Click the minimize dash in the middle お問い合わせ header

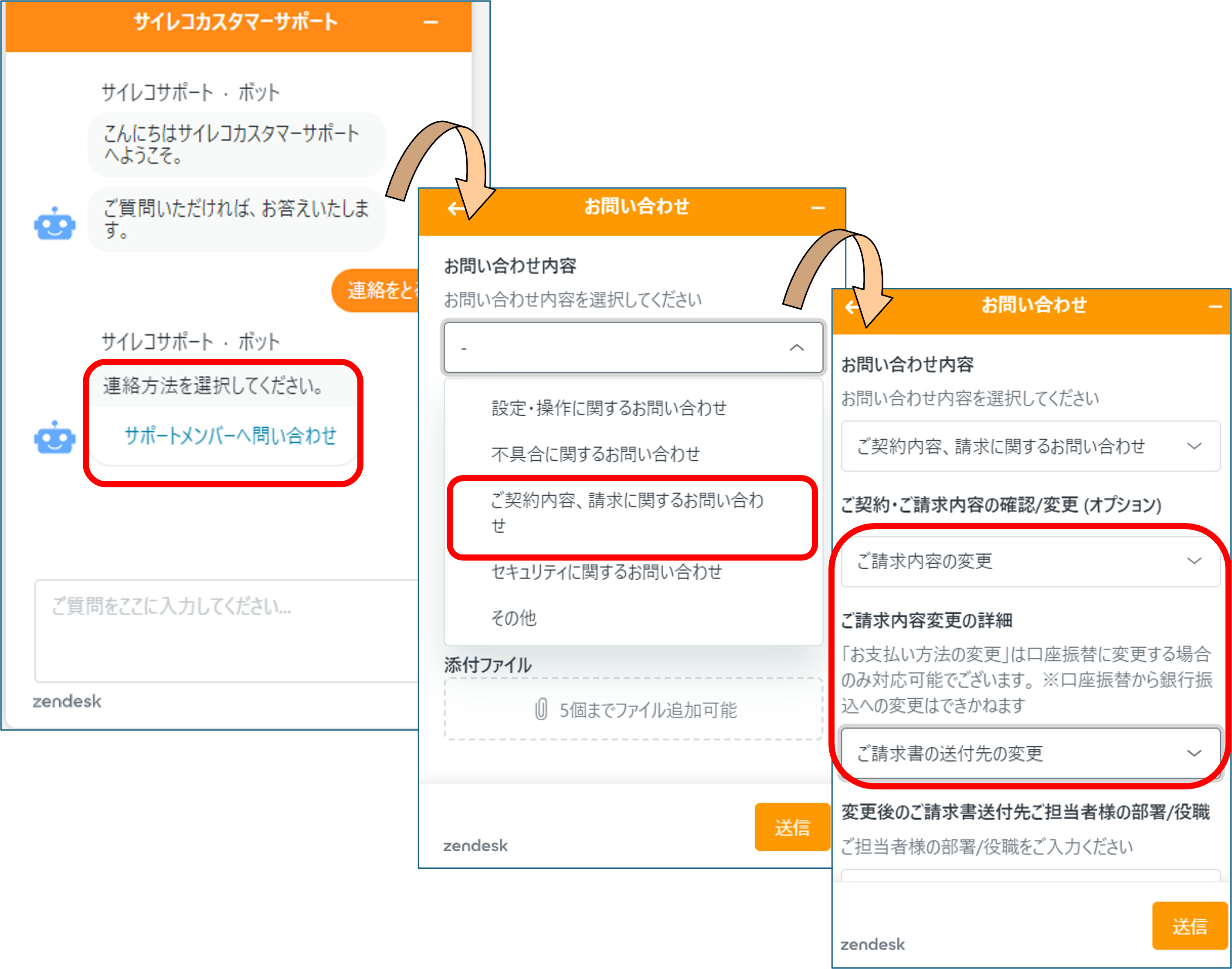tap(818, 209)
